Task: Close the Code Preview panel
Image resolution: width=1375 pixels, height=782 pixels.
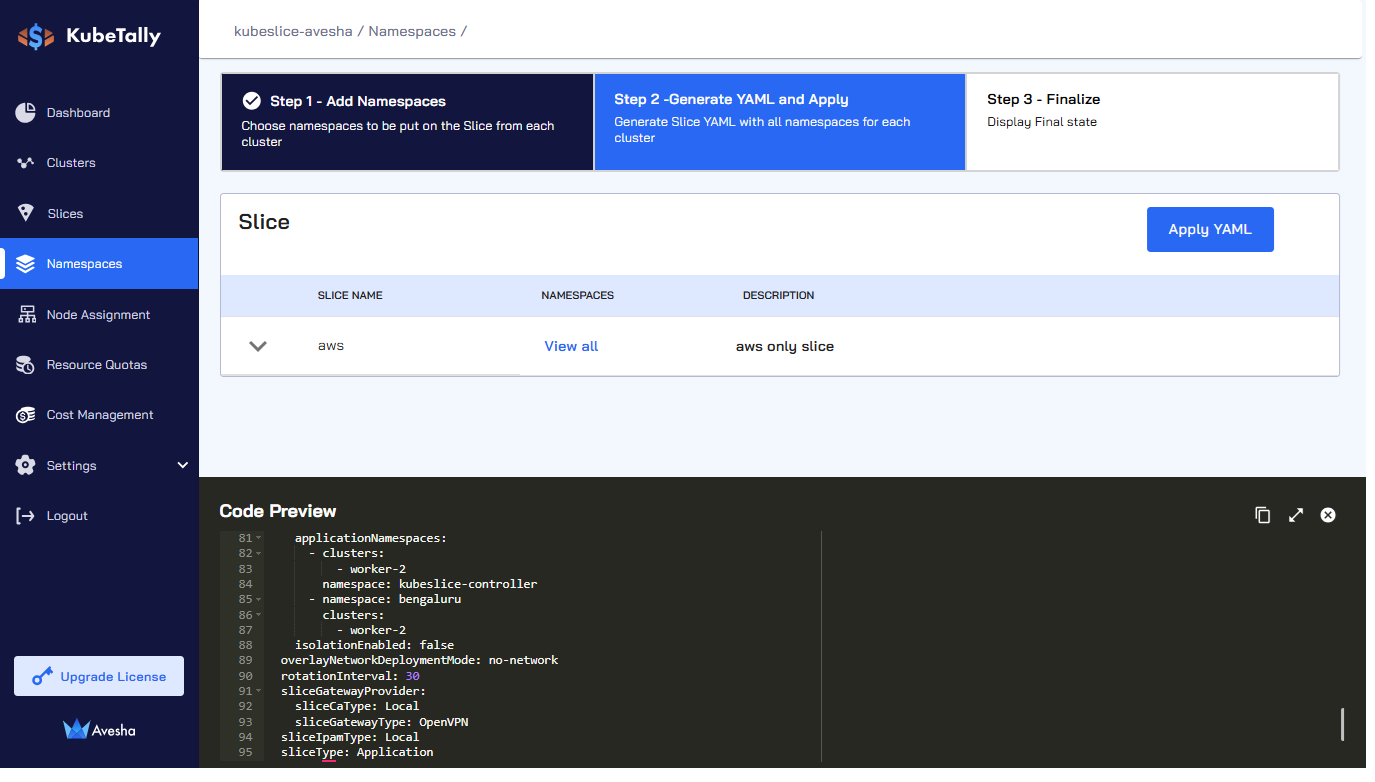Action: coord(1328,515)
